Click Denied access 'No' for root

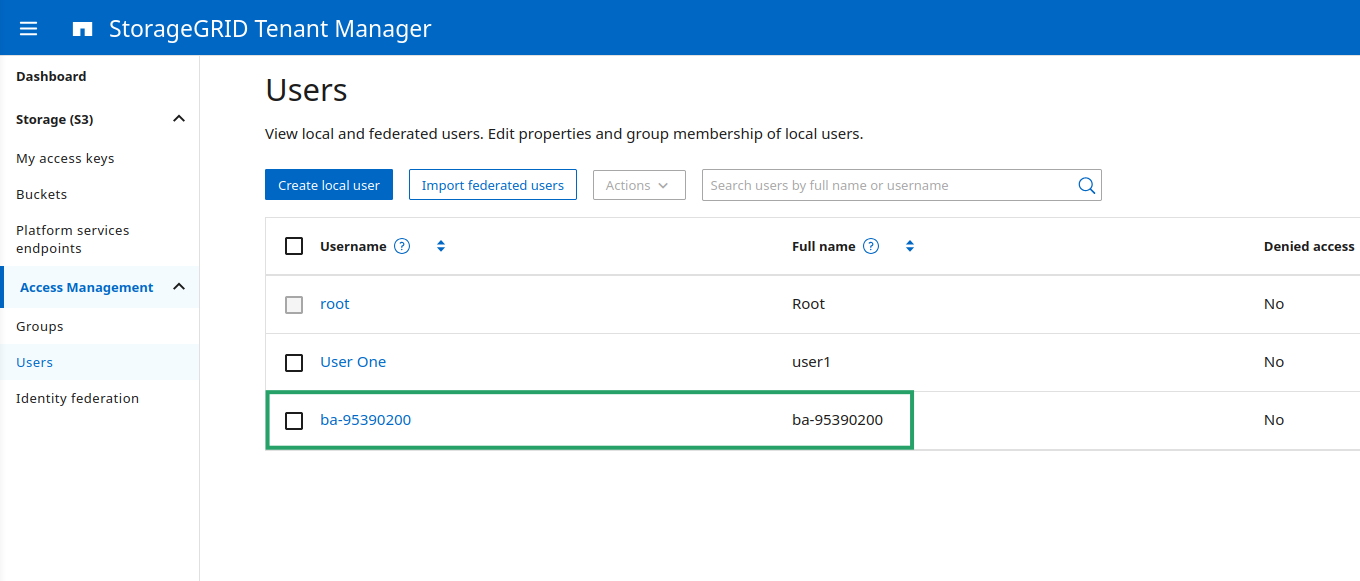1274,304
